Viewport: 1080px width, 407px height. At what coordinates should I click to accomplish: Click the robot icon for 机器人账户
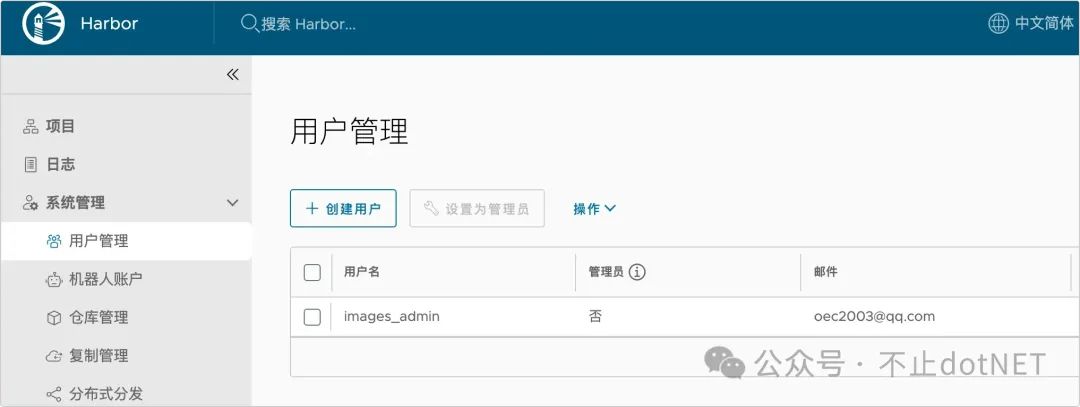tap(54, 279)
